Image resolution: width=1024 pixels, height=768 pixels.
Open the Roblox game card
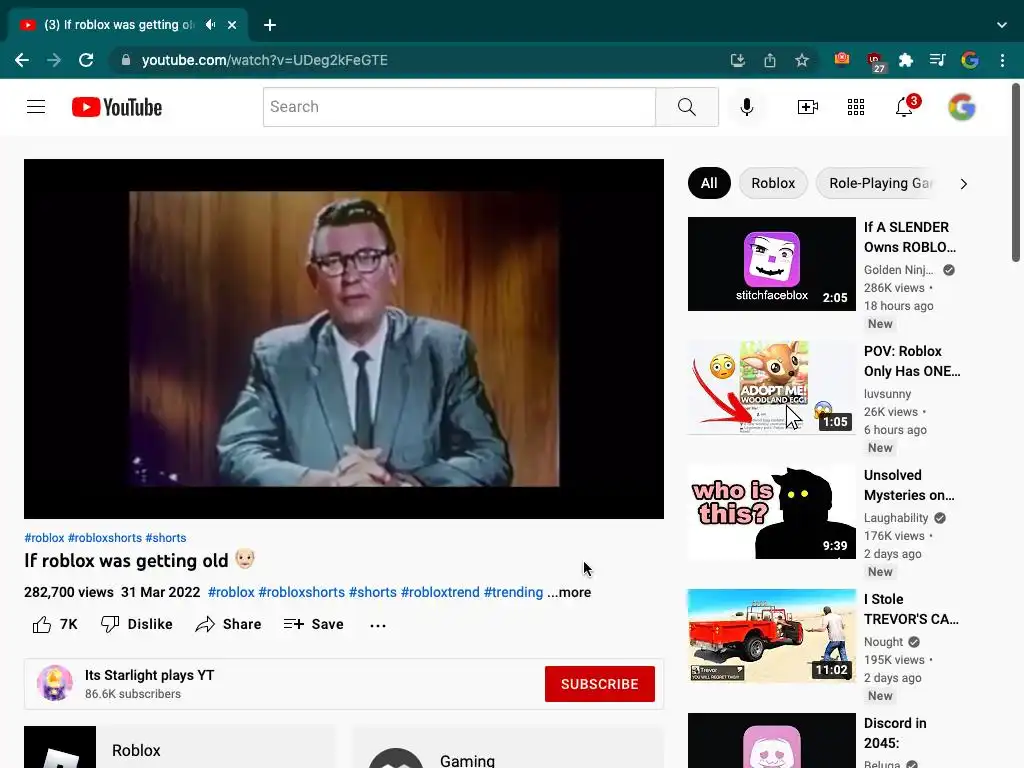(x=179, y=747)
